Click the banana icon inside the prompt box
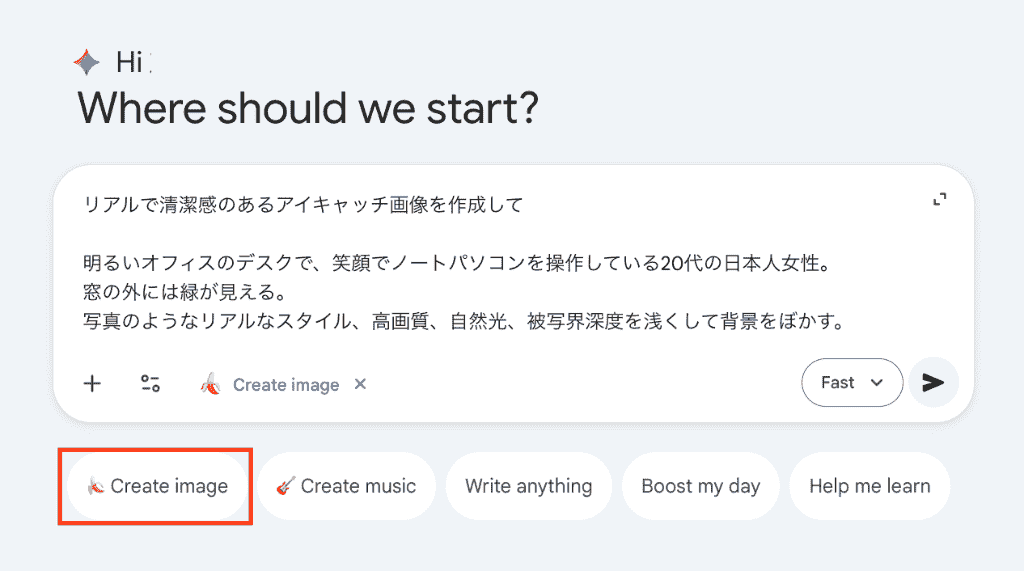The width and height of the screenshot is (1024, 571). coord(210,384)
